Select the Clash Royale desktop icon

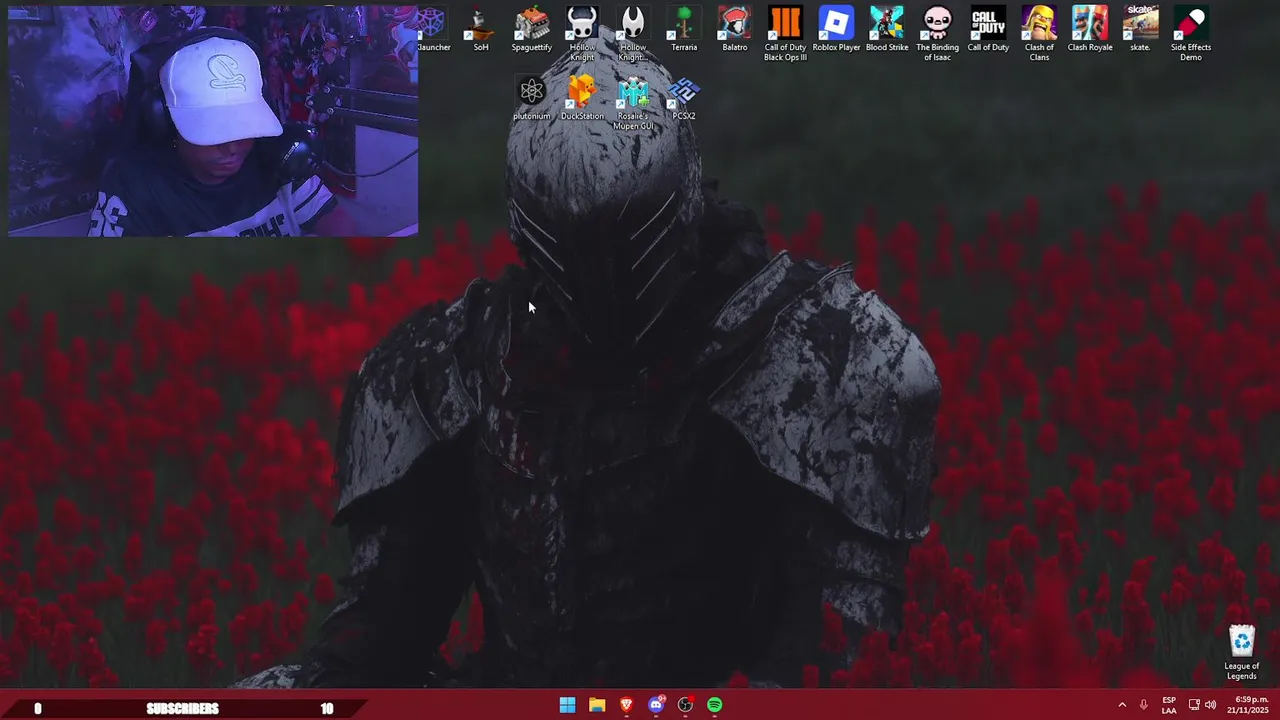pyautogui.click(x=1090, y=30)
